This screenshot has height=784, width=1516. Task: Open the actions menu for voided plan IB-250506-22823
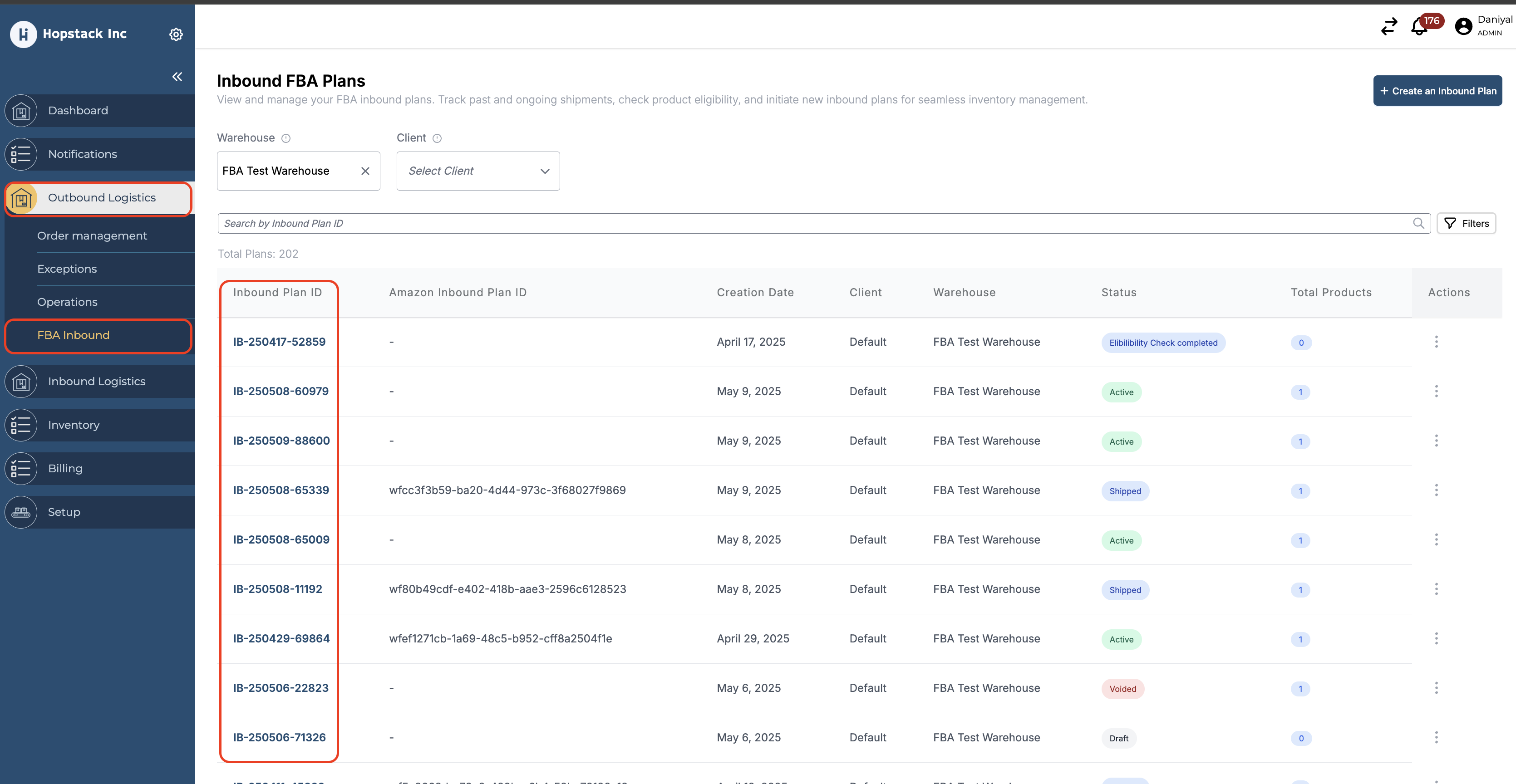coord(1436,687)
